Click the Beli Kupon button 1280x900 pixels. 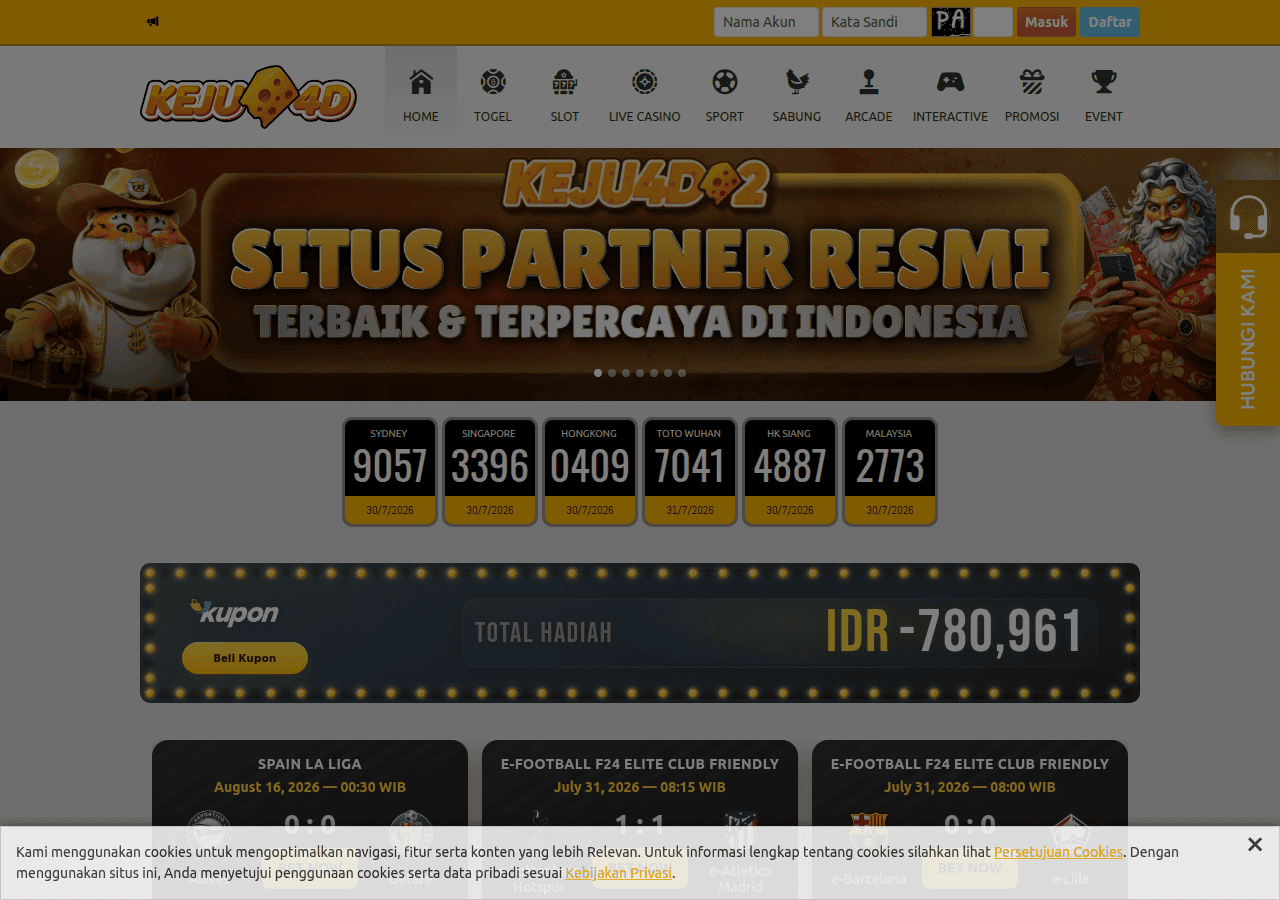point(245,658)
